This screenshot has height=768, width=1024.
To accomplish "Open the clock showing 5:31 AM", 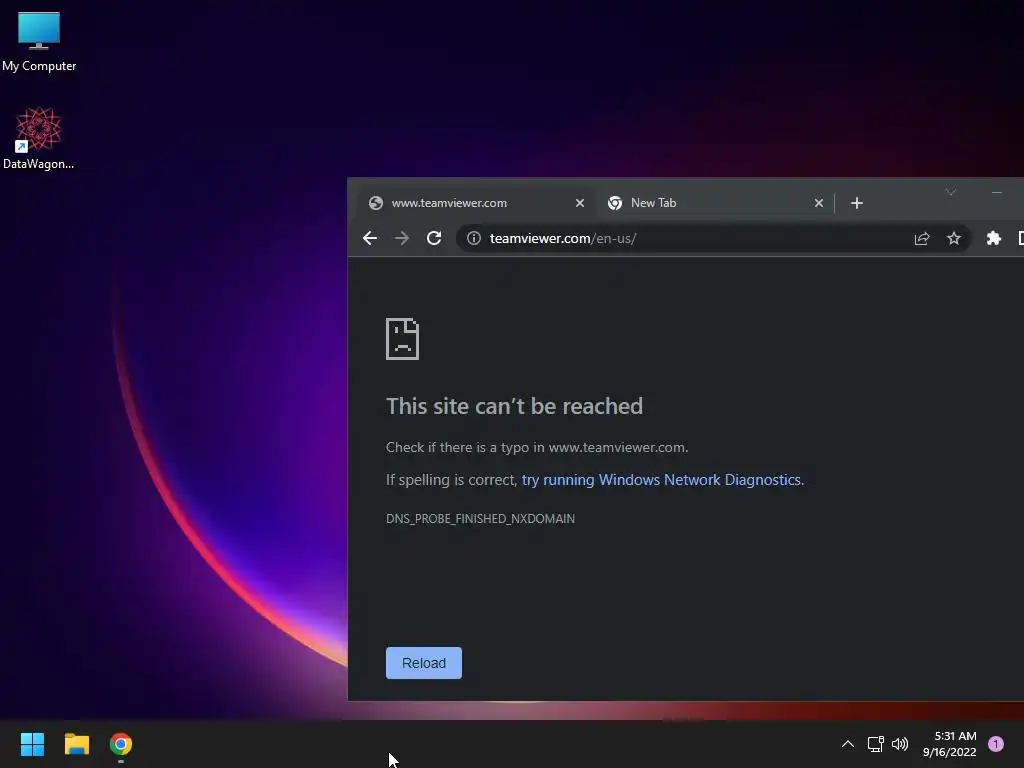I will pos(950,744).
